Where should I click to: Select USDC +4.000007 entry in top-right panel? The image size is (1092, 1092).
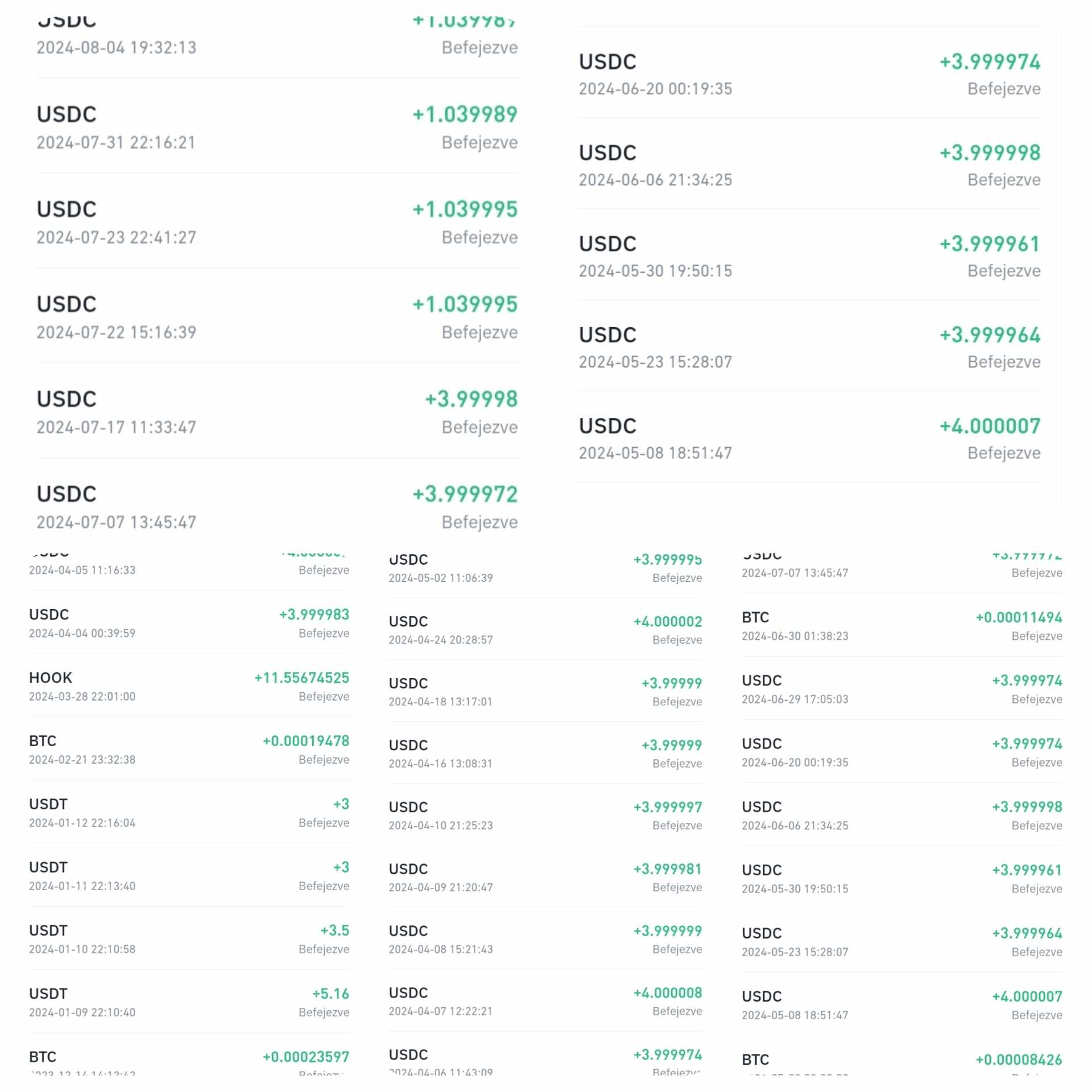point(809,437)
